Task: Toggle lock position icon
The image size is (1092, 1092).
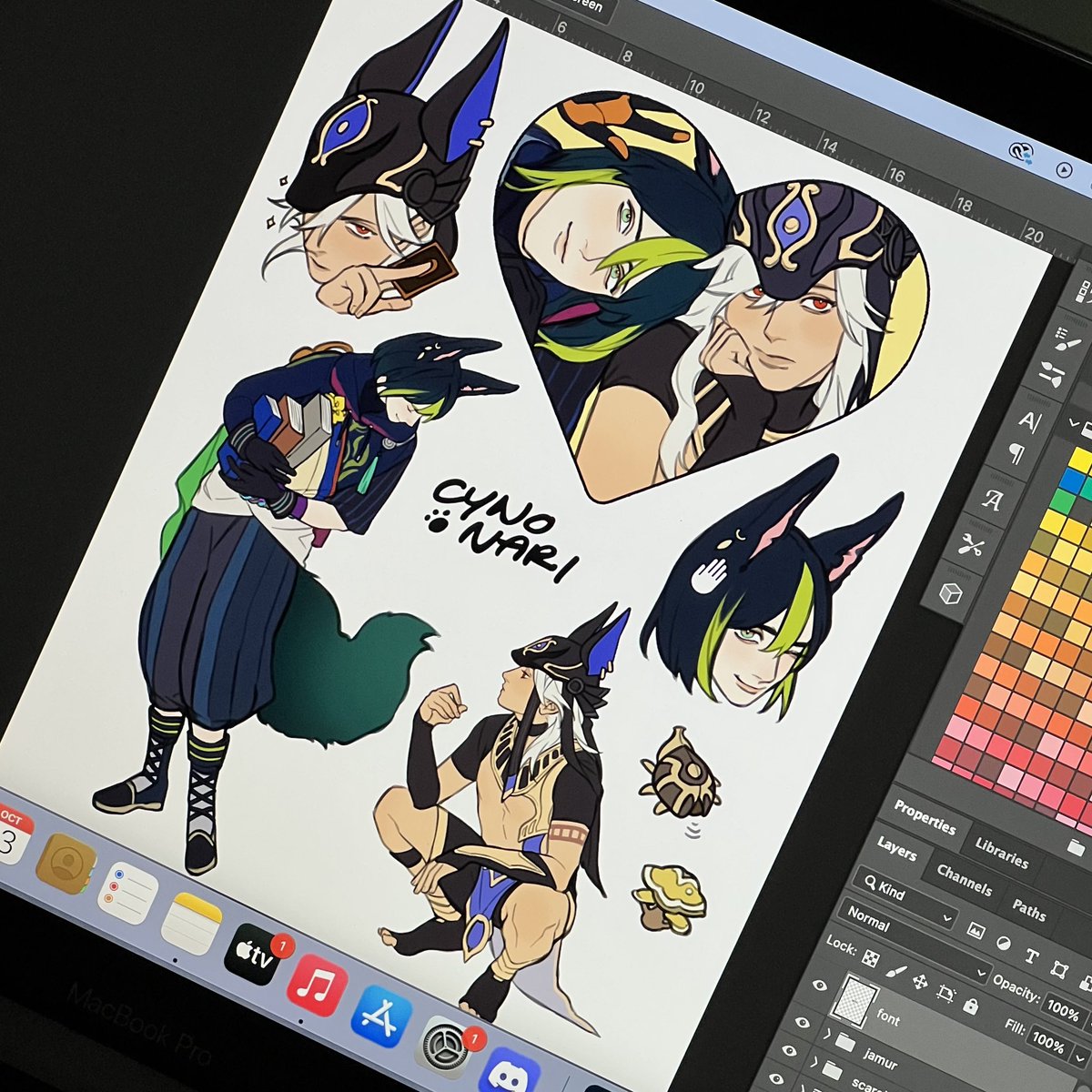Action: point(920,982)
